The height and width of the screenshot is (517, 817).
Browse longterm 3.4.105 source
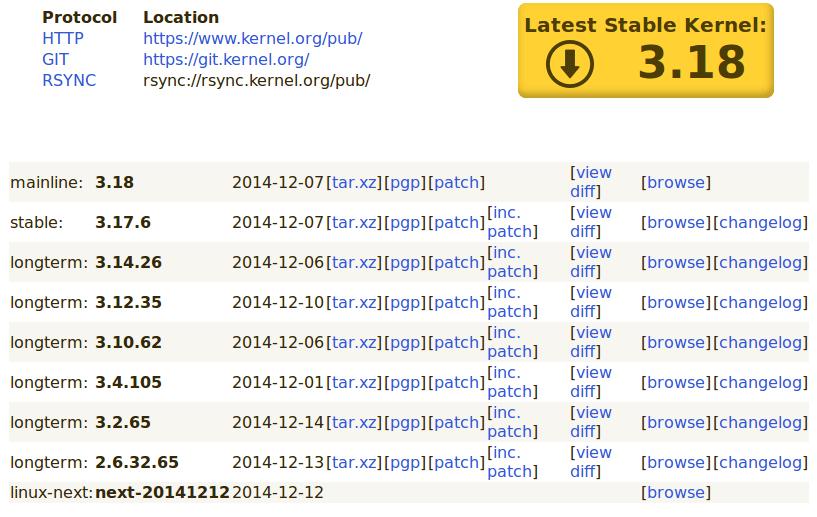[676, 383]
